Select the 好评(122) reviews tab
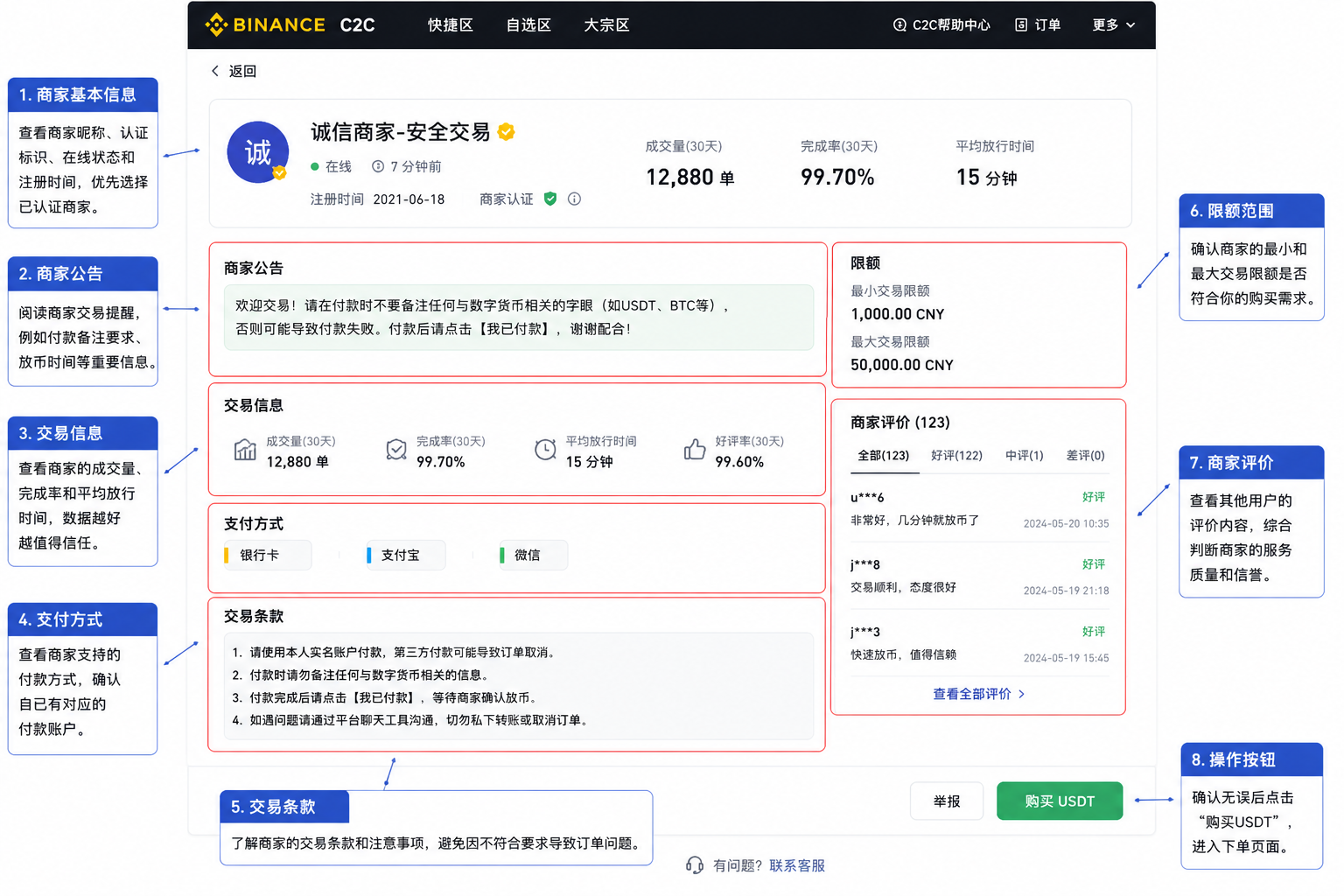Screen dimensions: 1344x896 pyautogui.click(x=956, y=455)
